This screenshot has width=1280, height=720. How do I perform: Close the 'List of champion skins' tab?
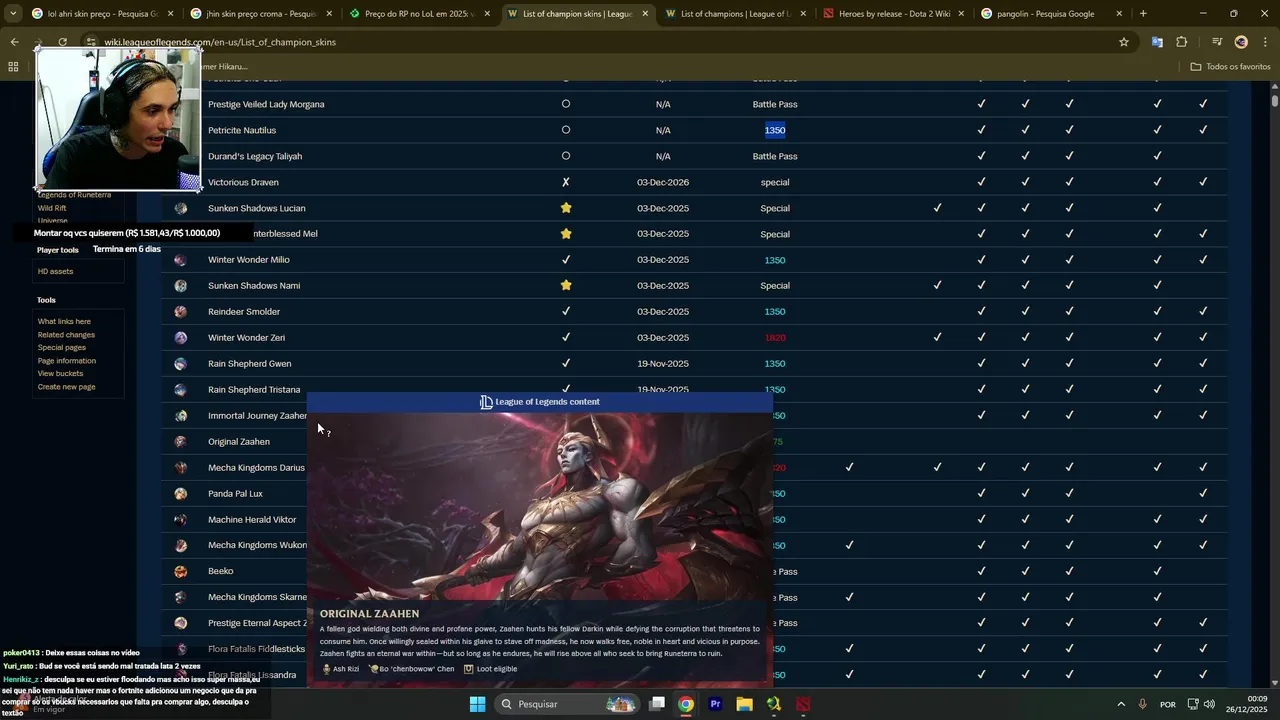tap(645, 14)
